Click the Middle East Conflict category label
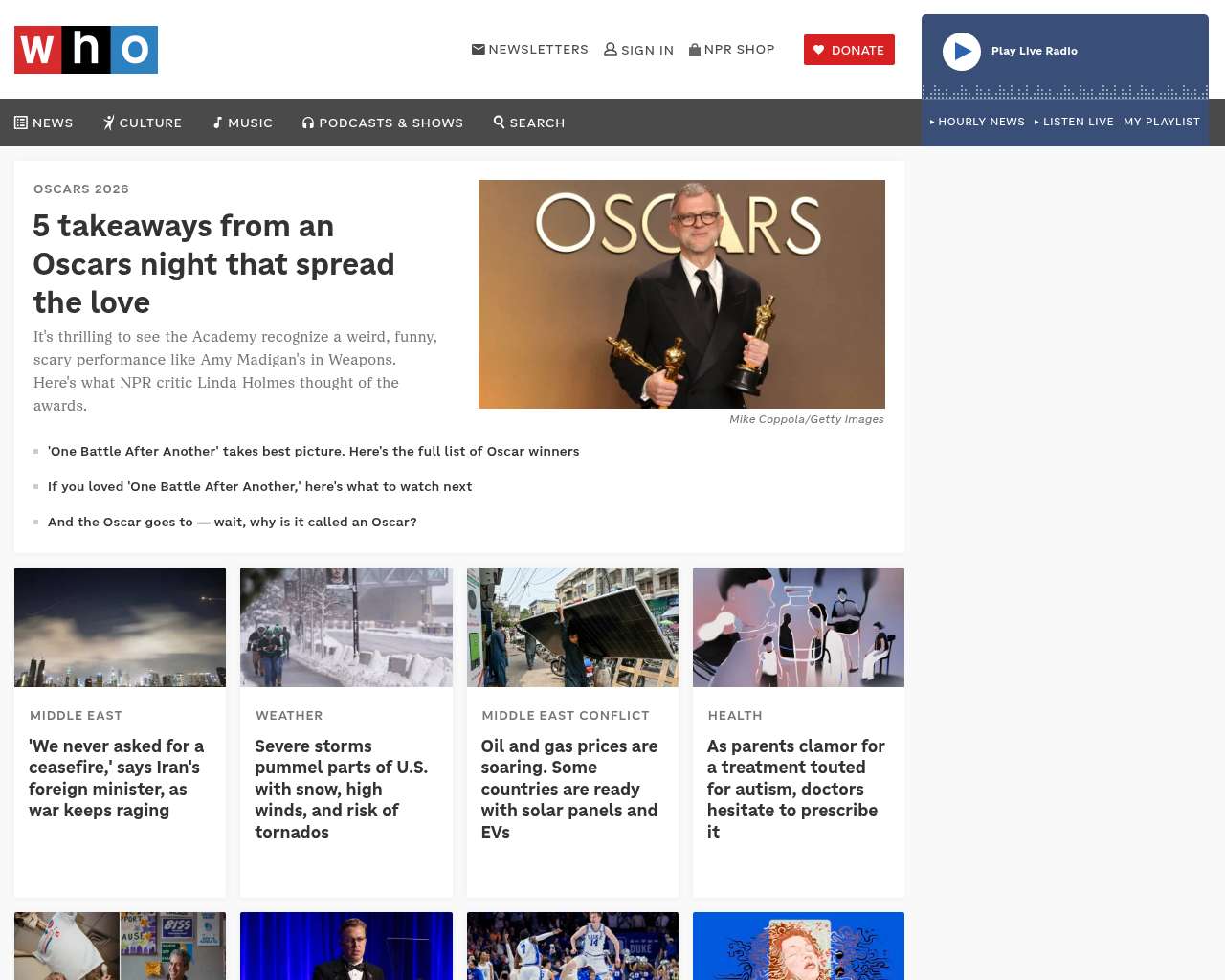Screen dimensions: 1225x980 (566, 715)
